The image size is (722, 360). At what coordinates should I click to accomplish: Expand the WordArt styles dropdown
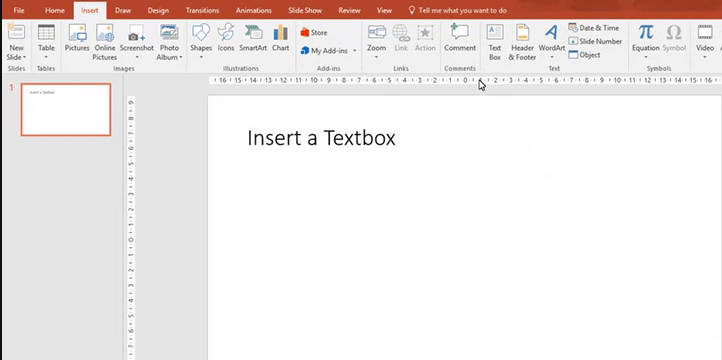pyautogui.click(x=552, y=57)
